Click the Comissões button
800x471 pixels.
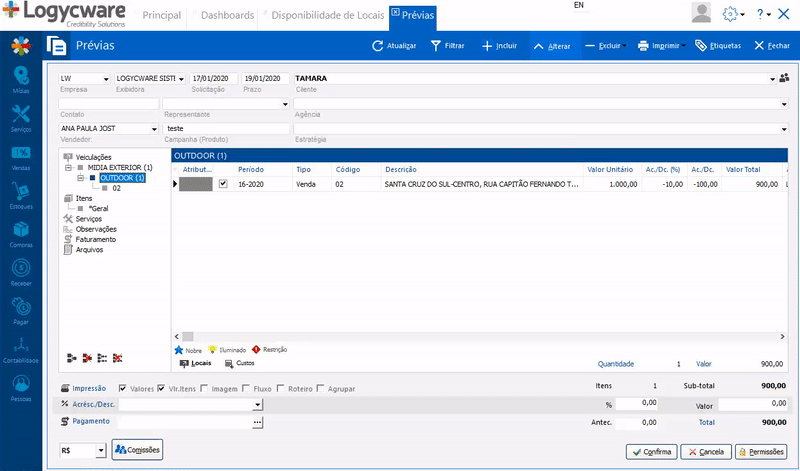138,450
